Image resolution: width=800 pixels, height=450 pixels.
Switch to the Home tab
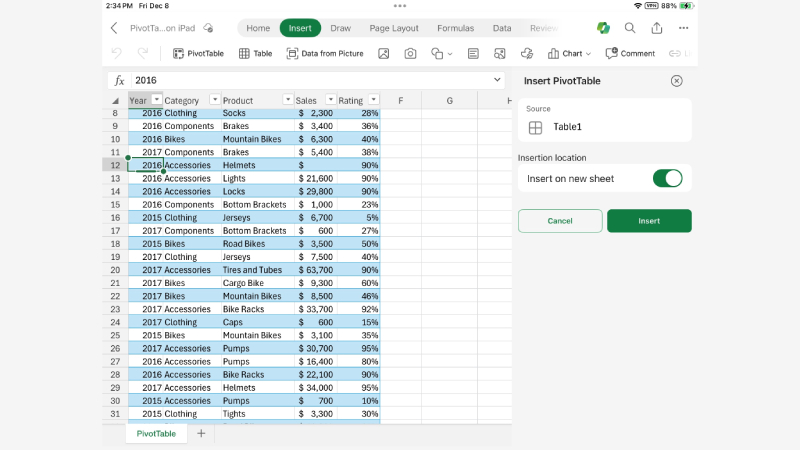click(x=258, y=28)
